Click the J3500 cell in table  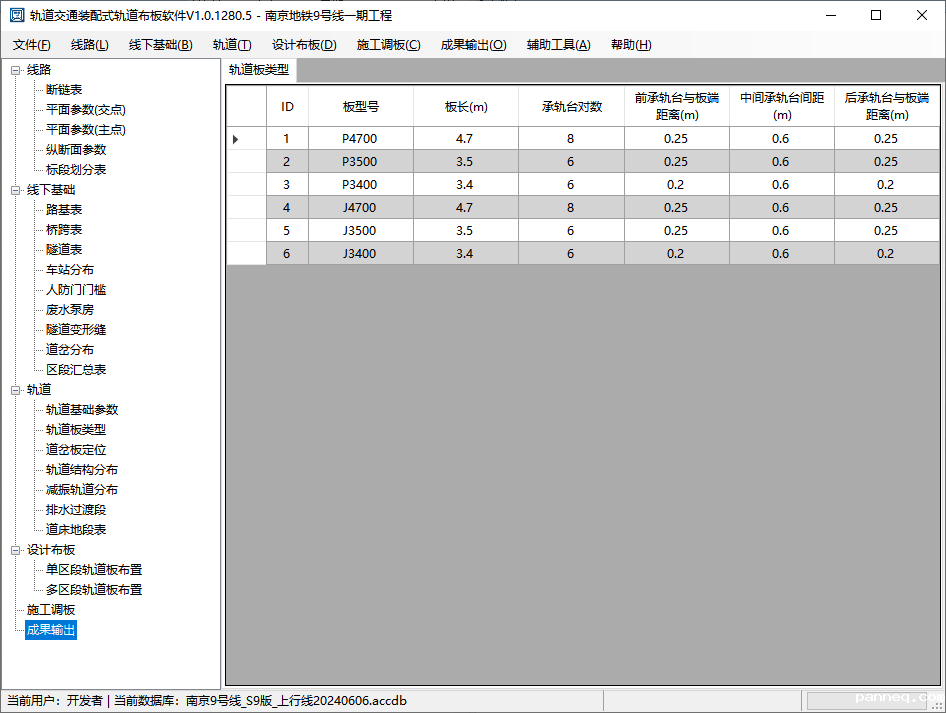coord(360,231)
